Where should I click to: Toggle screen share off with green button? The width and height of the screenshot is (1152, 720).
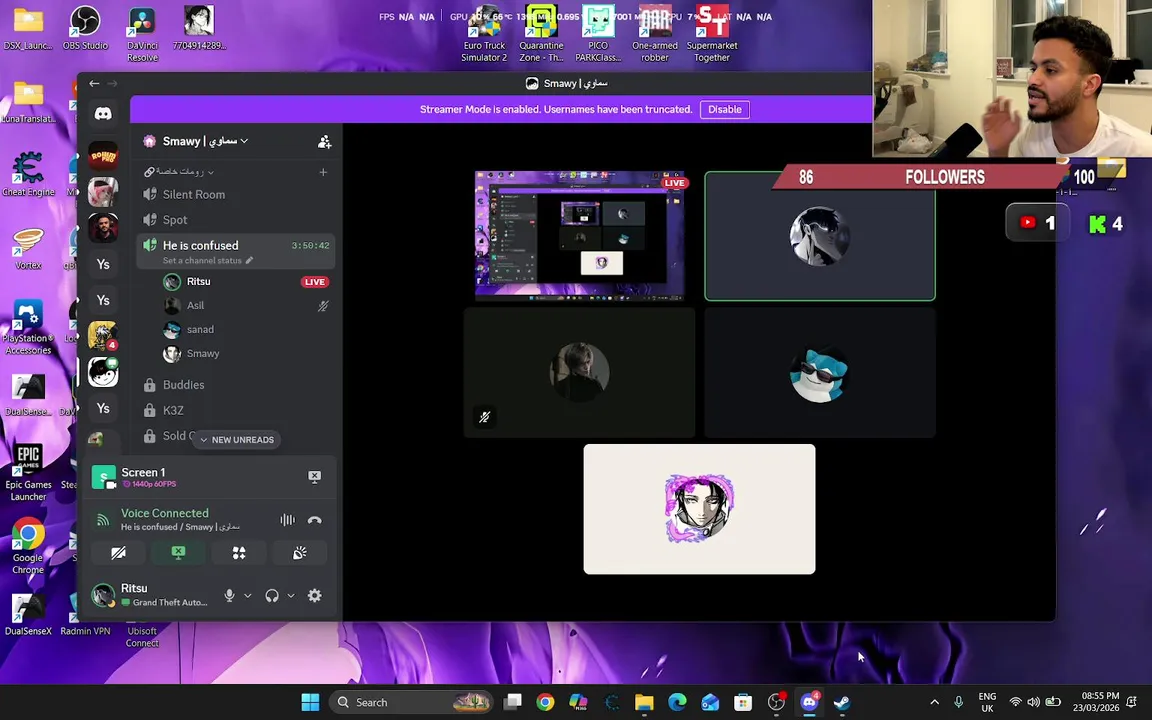tap(179, 552)
